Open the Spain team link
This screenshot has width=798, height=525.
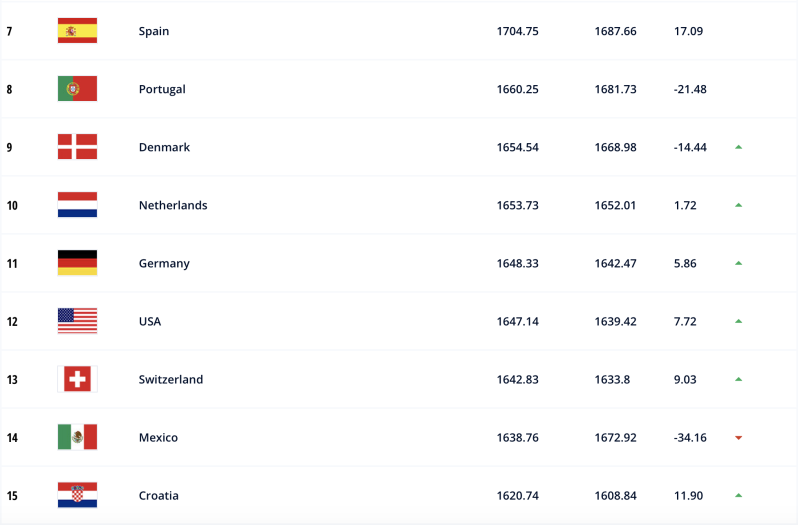point(154,31)
